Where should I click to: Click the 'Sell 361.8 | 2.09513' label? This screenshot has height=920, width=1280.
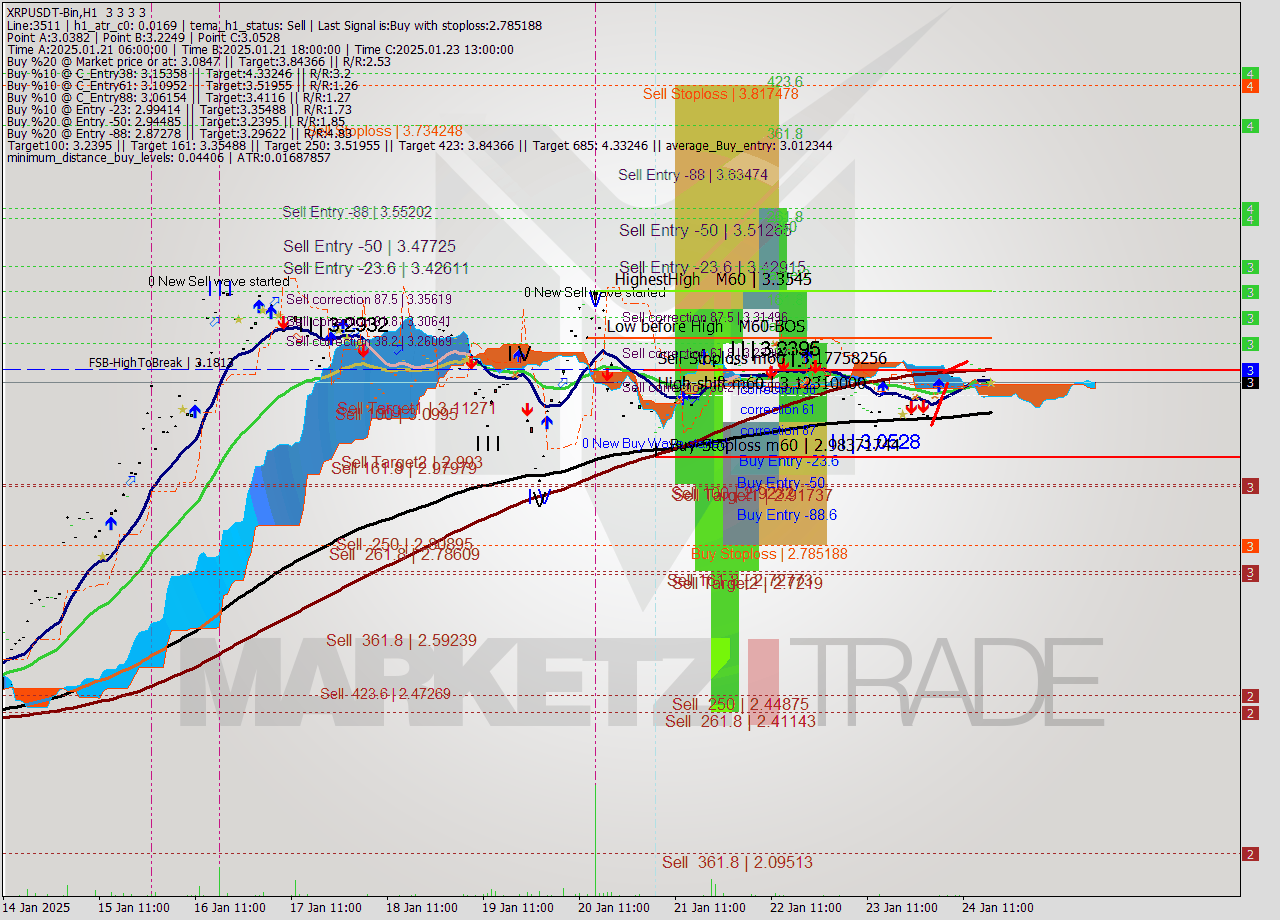(737, 862)
